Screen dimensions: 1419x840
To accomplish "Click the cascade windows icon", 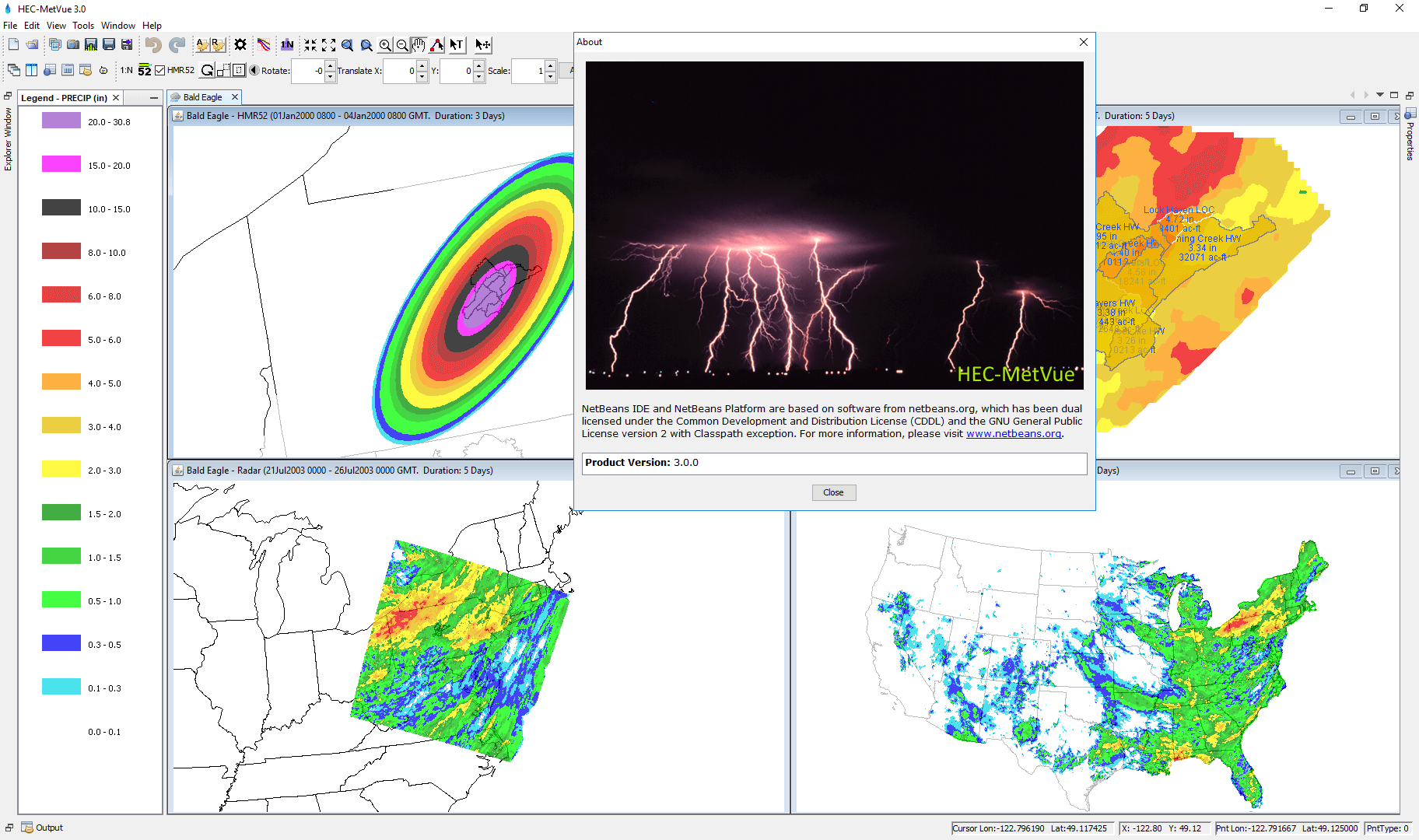I will tap(14, 70).
